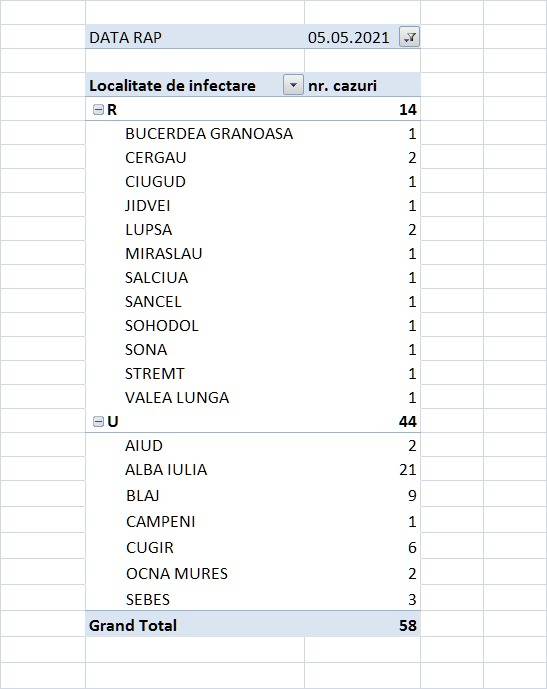Collapse the R group
The width and height of the screenshot is (547, 689).
pos(98,110)
